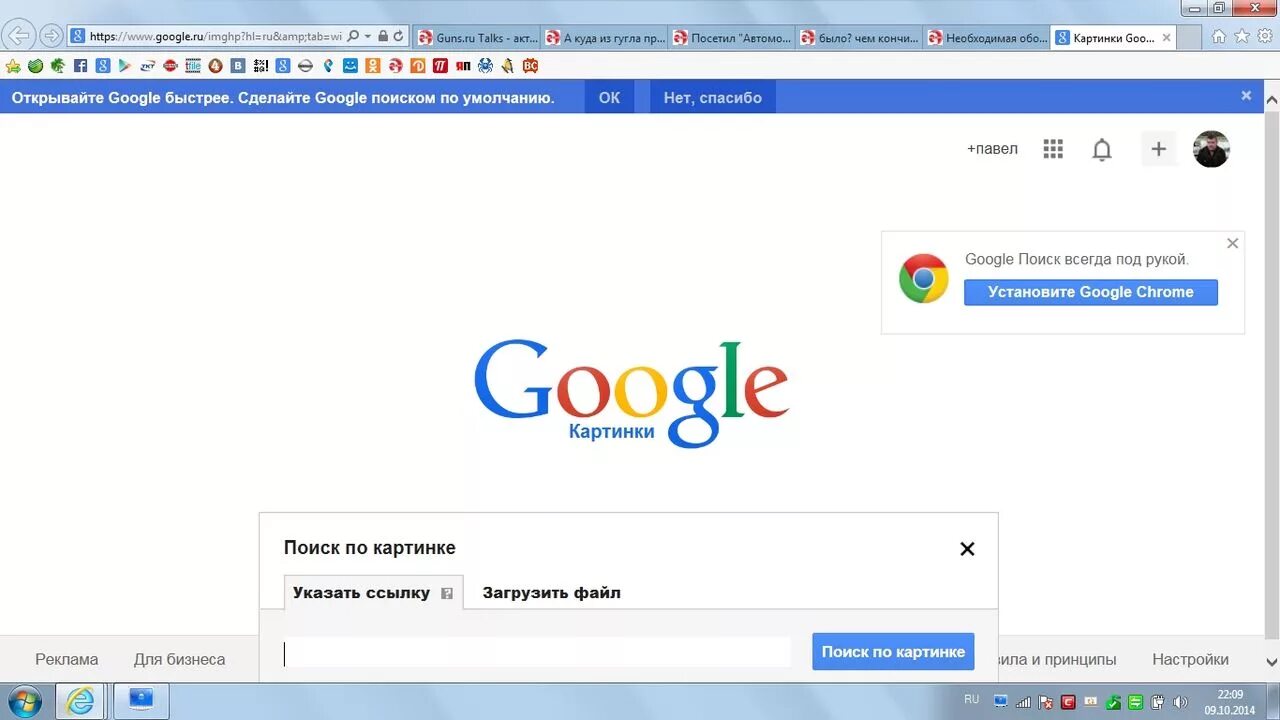Image resolution: width=1280 pixels, height=720 pixels.
Task: Open the remote desktop taskbar icon
Action: pos(141,701)
